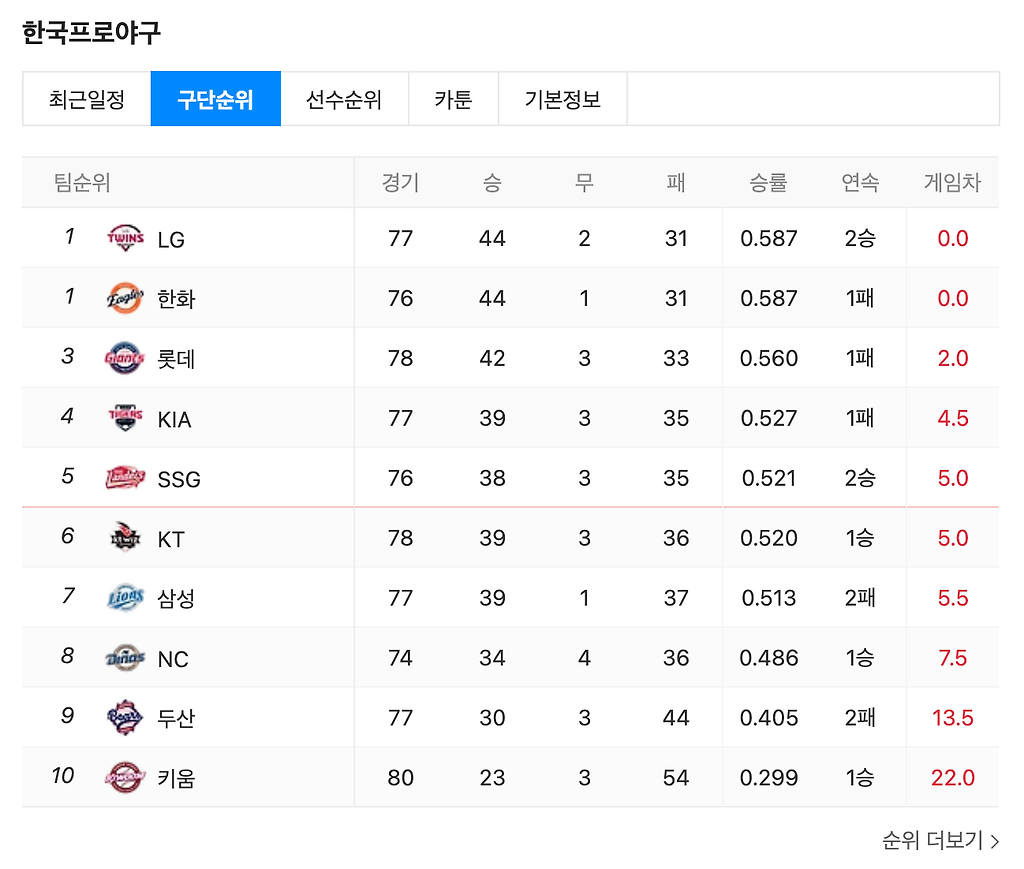
Task: Click the 54 losses value for 키움
Action: click(x=676, y=778)
